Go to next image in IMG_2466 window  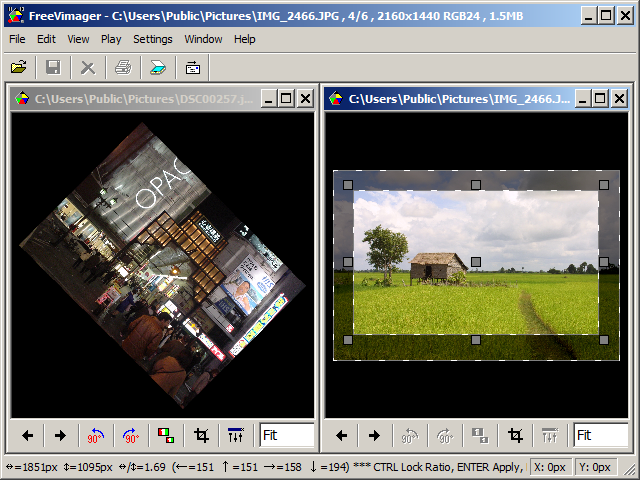tap(374, 436)
